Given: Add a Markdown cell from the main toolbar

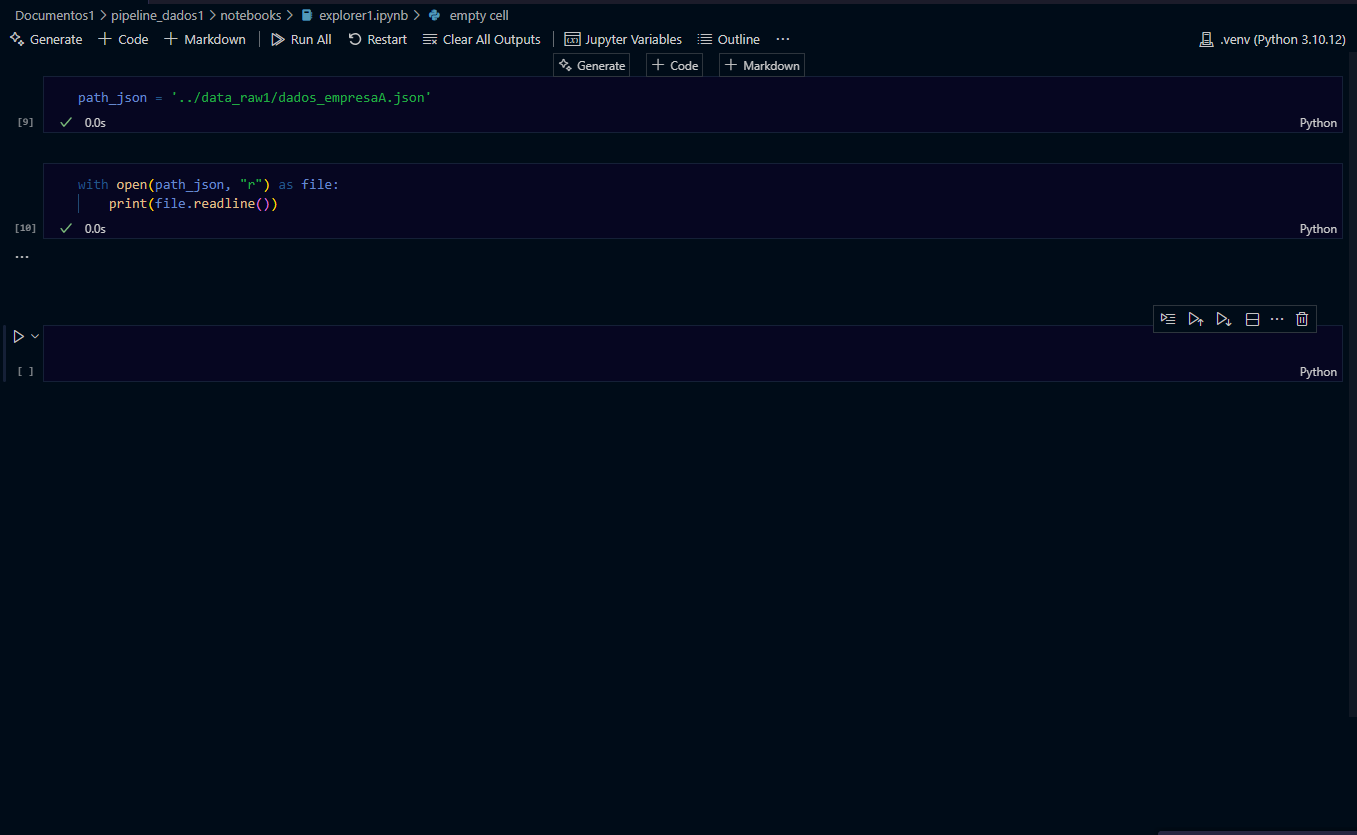Looking at the screenshot, I should click(x=205, y=39).
